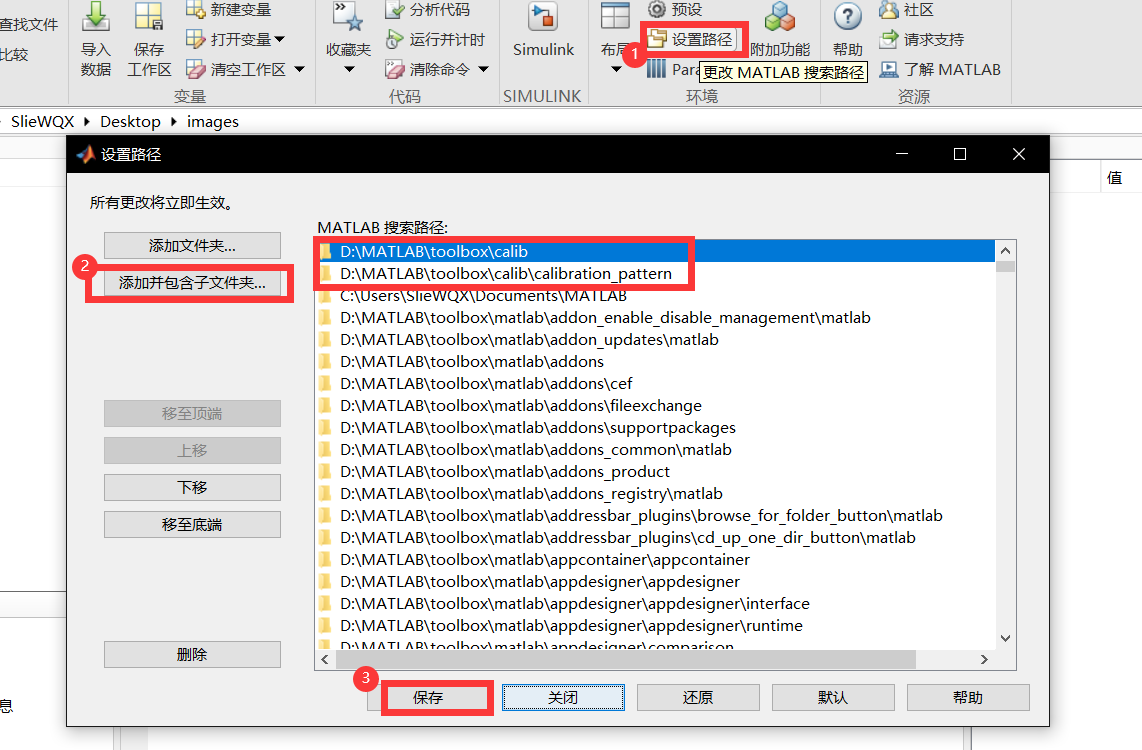Click the images breadcrumb in address bar
The height and width of the screenshot is (750, 1142).
(213, 122)
